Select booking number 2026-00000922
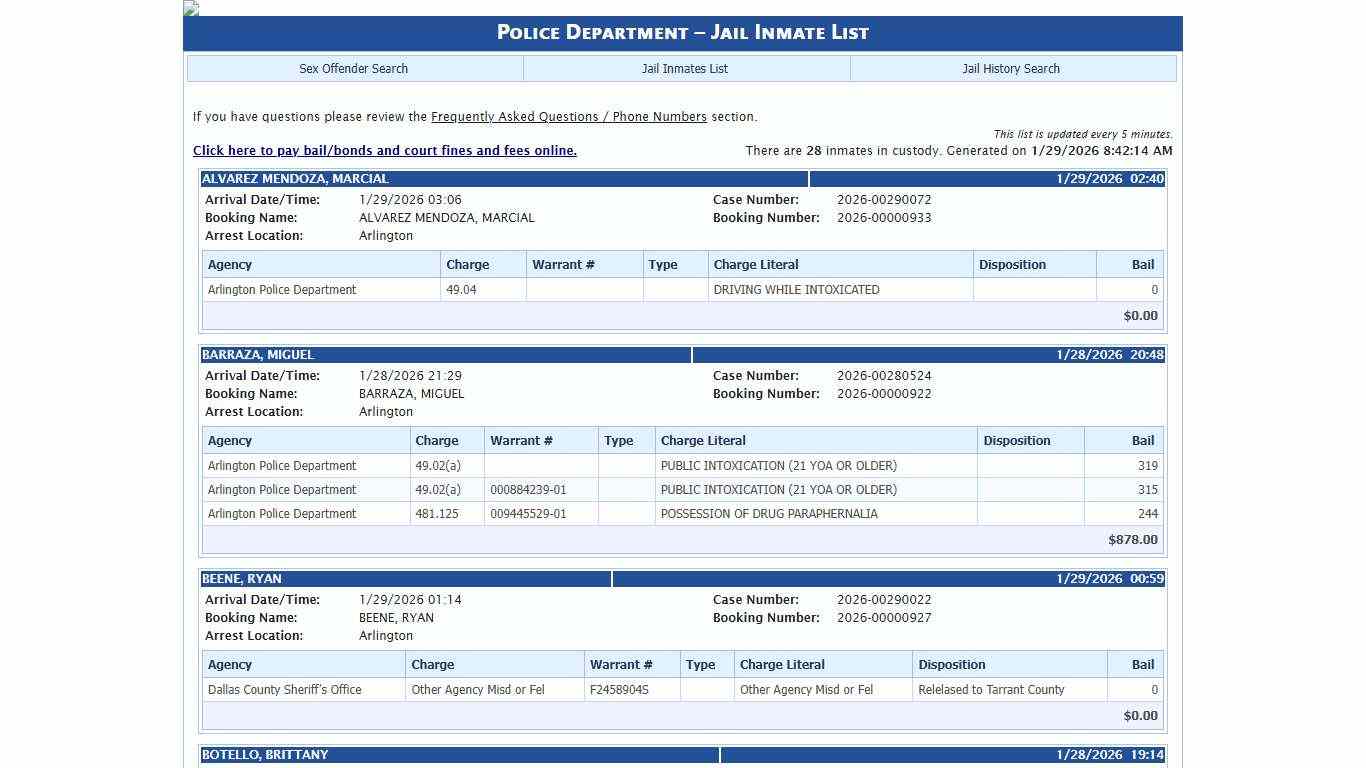The width and height of the screenshot is (1366, 768). 884,394
